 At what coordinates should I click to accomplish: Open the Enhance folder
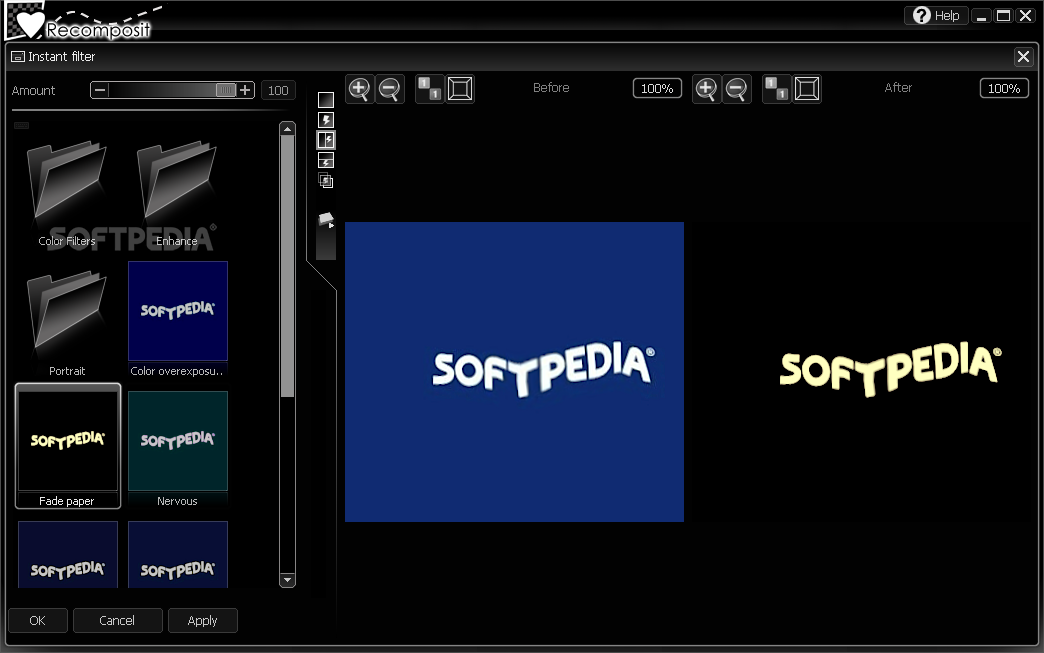176,192
